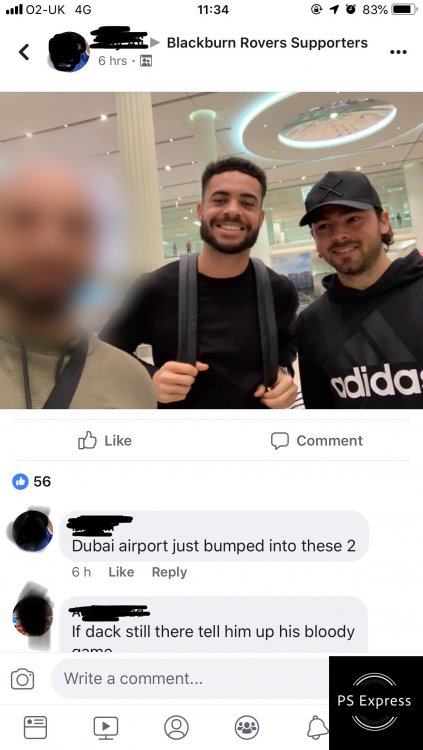Screen dimensions: 423x750
Task: Tap the Comment button under the photo
Action: tap(317, 441)
